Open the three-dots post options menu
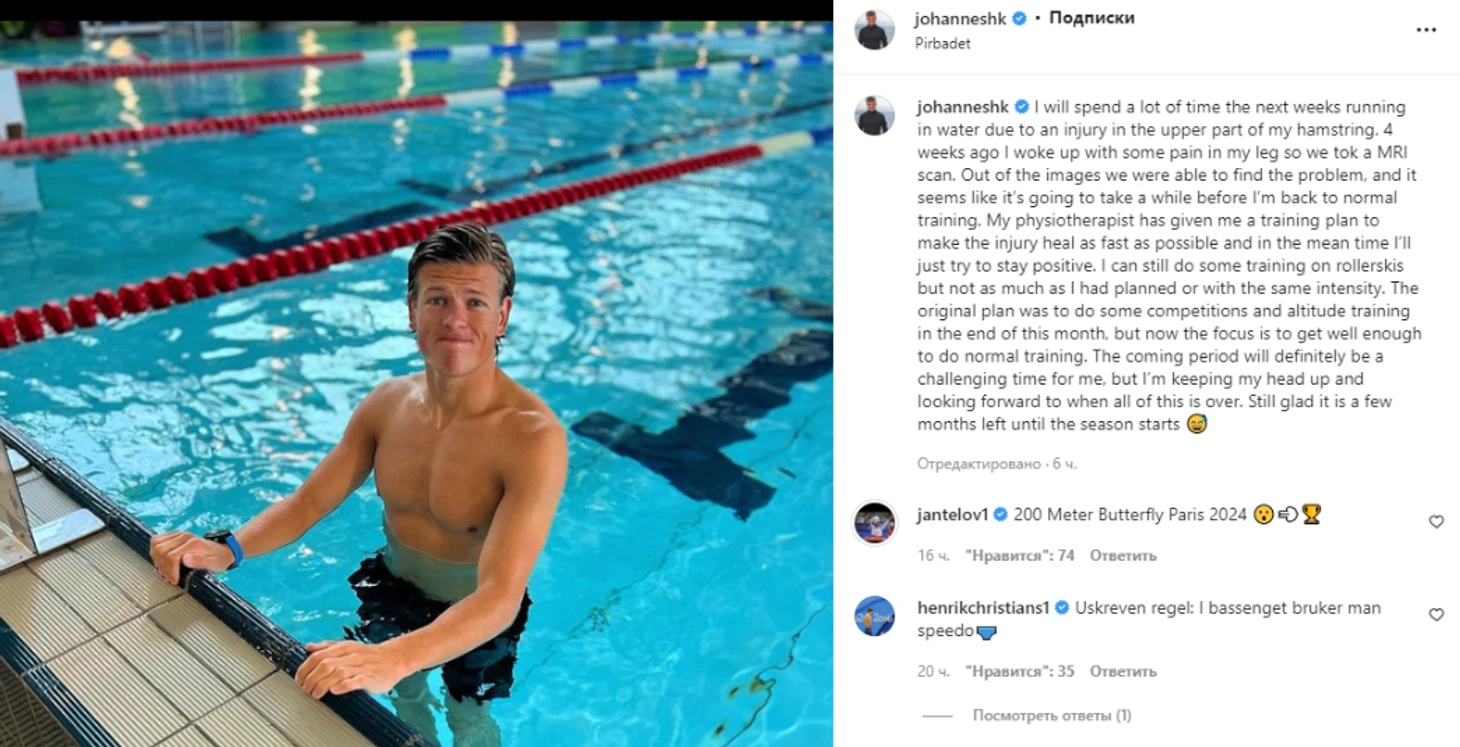 (x=1426, y=30)
